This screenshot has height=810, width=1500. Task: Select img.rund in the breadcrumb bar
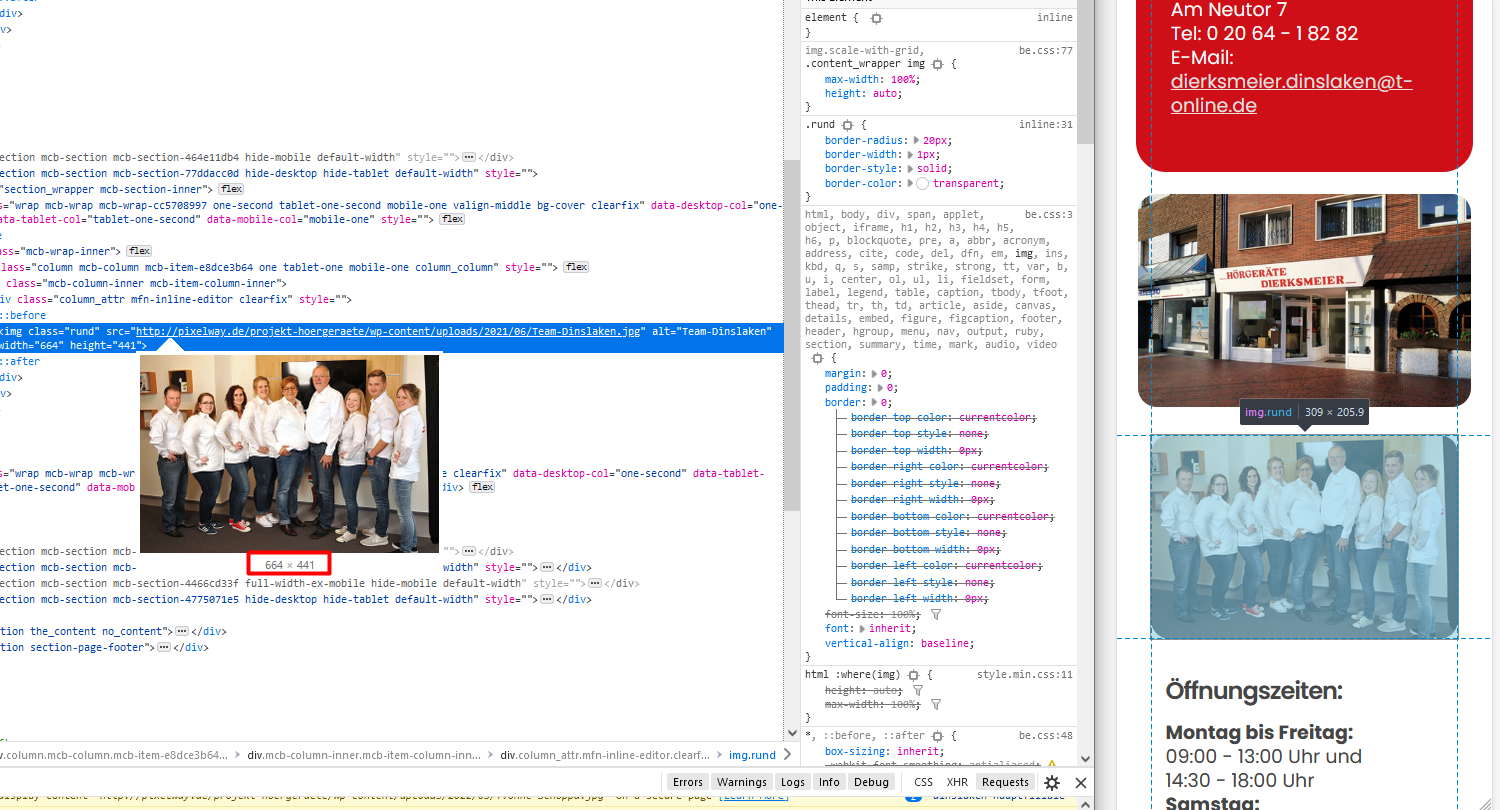752,755
